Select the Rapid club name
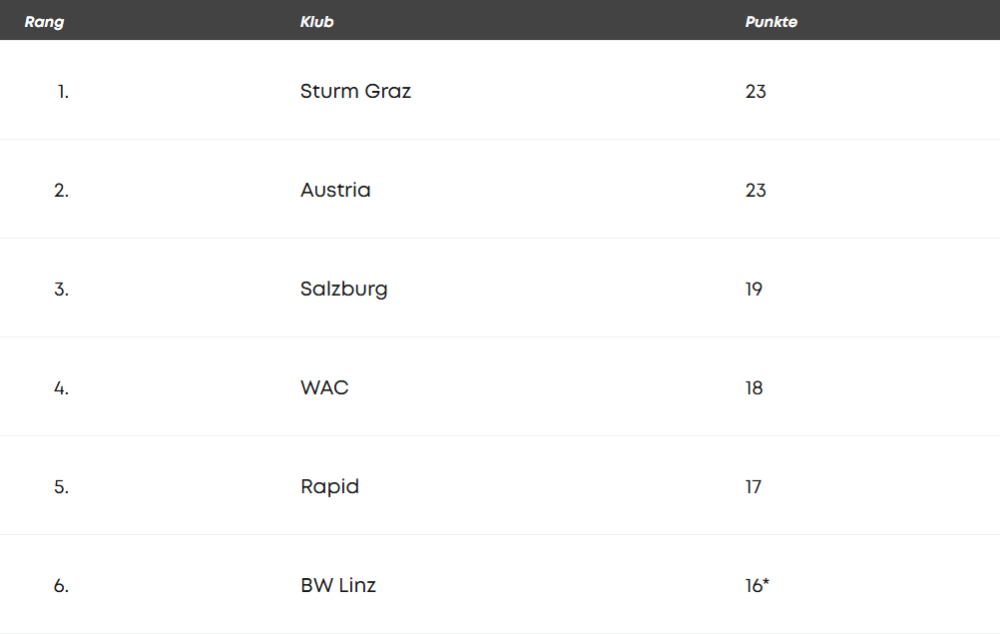The image size is (1000, 634). (x=329, y=487)
